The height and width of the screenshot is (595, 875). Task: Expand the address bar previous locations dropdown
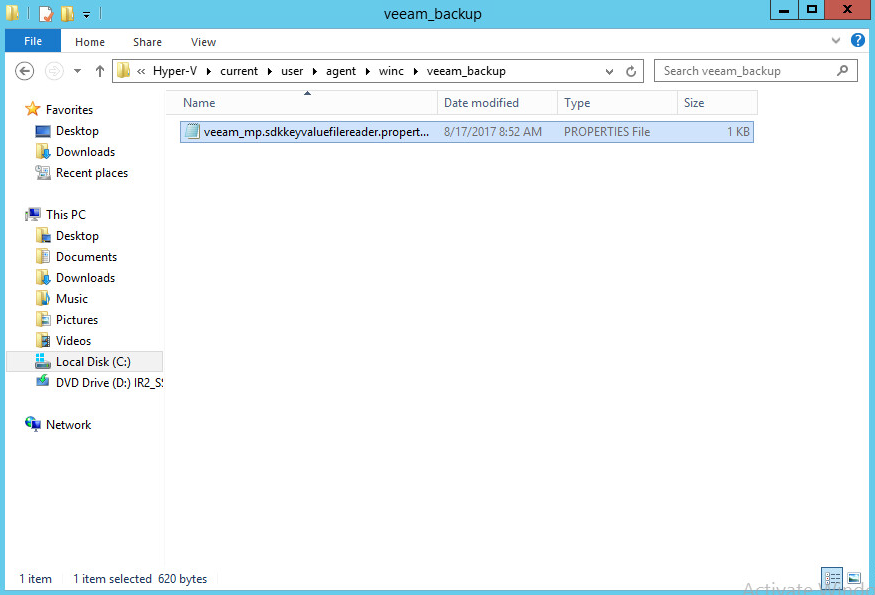coord(609,71)
